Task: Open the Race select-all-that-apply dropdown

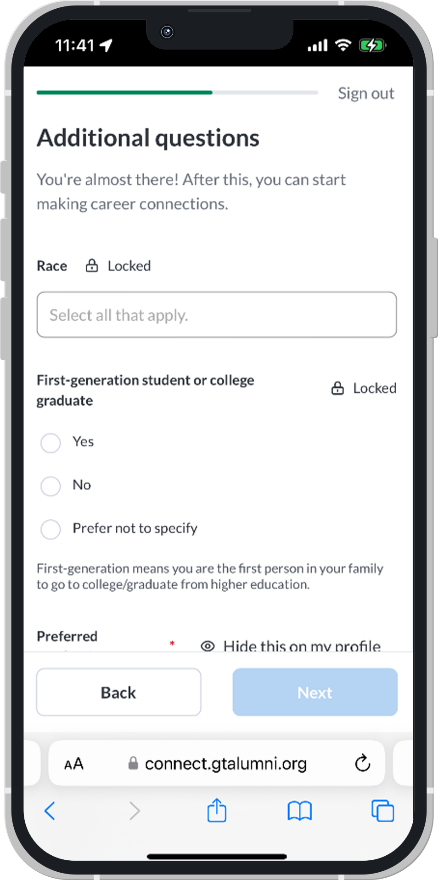Action: pyautogui.click(x=217, y=314)
